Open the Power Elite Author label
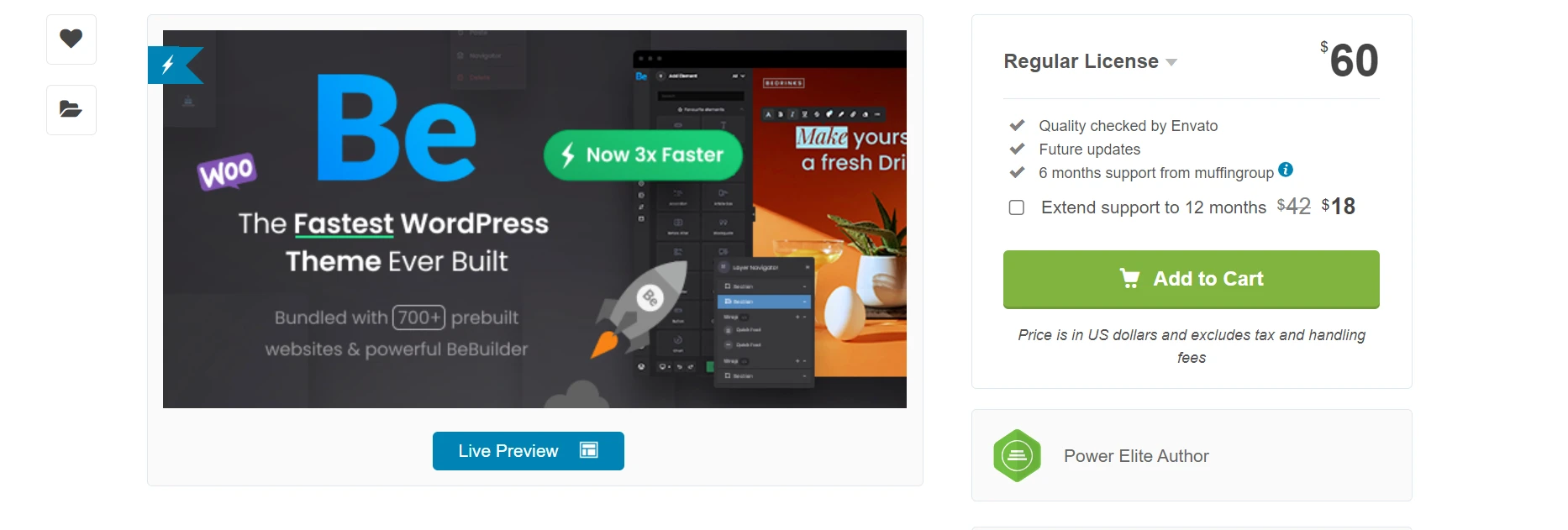Viewport: 1568px width, 530px height. [1136, 456]
